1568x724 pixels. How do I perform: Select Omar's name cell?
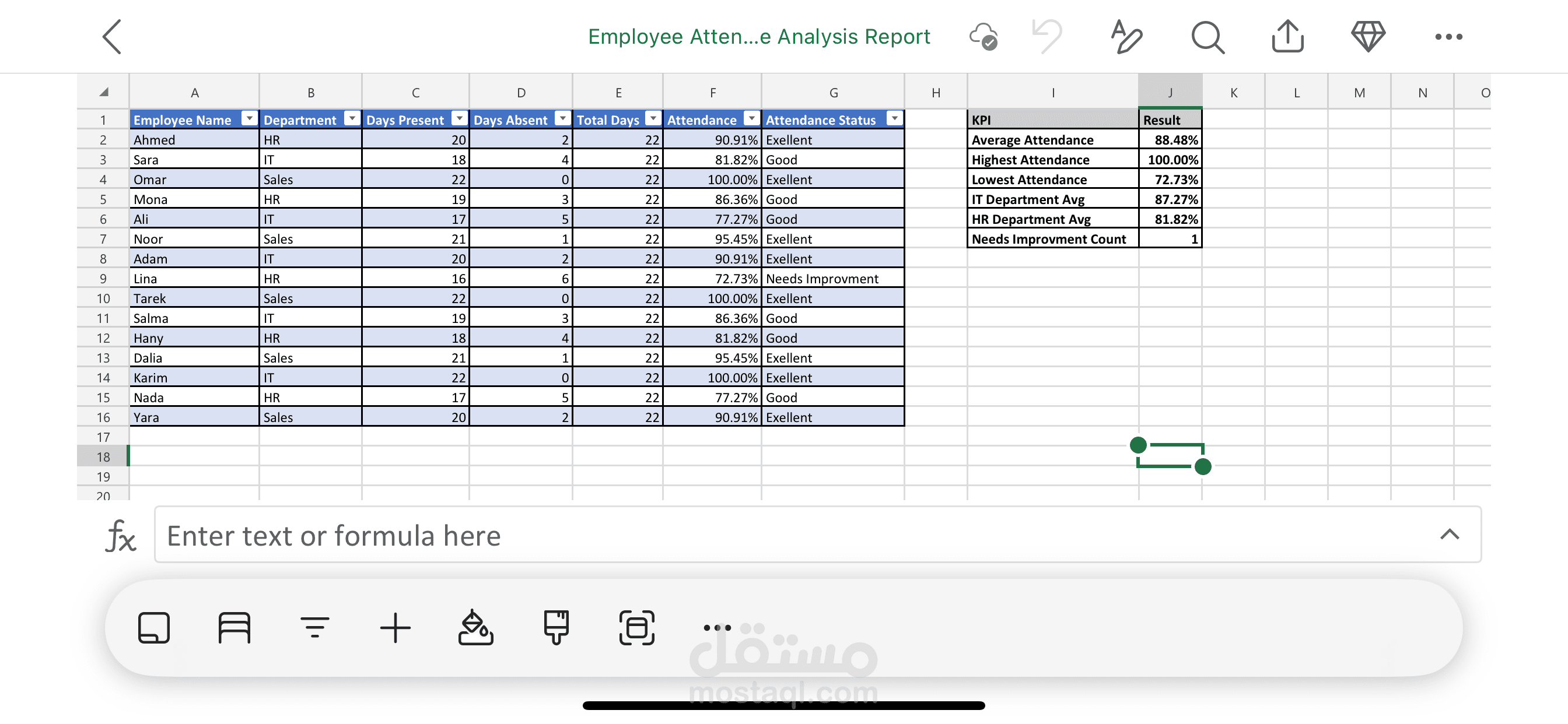pos(194,180)
